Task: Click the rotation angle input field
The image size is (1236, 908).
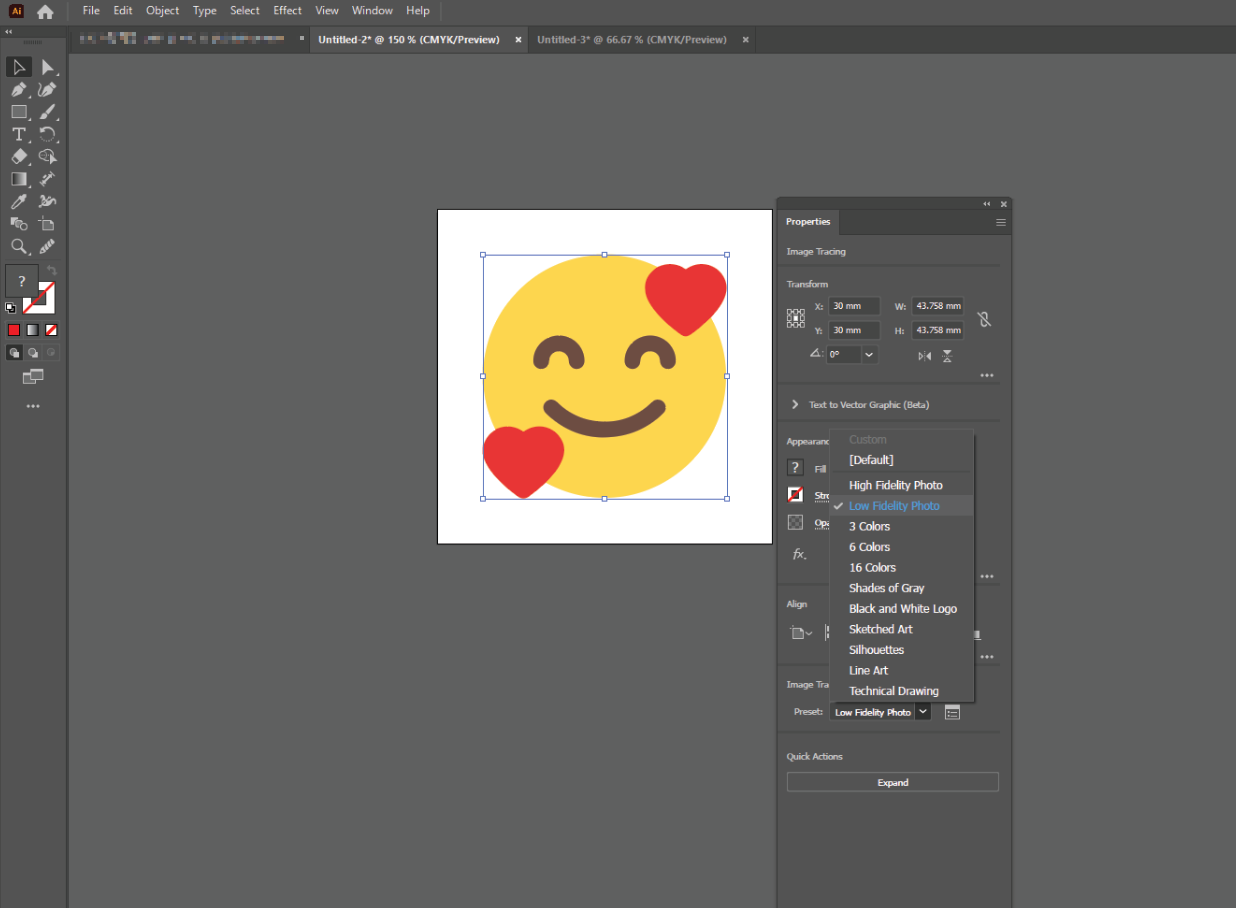Action: click(x=845, y=354)
